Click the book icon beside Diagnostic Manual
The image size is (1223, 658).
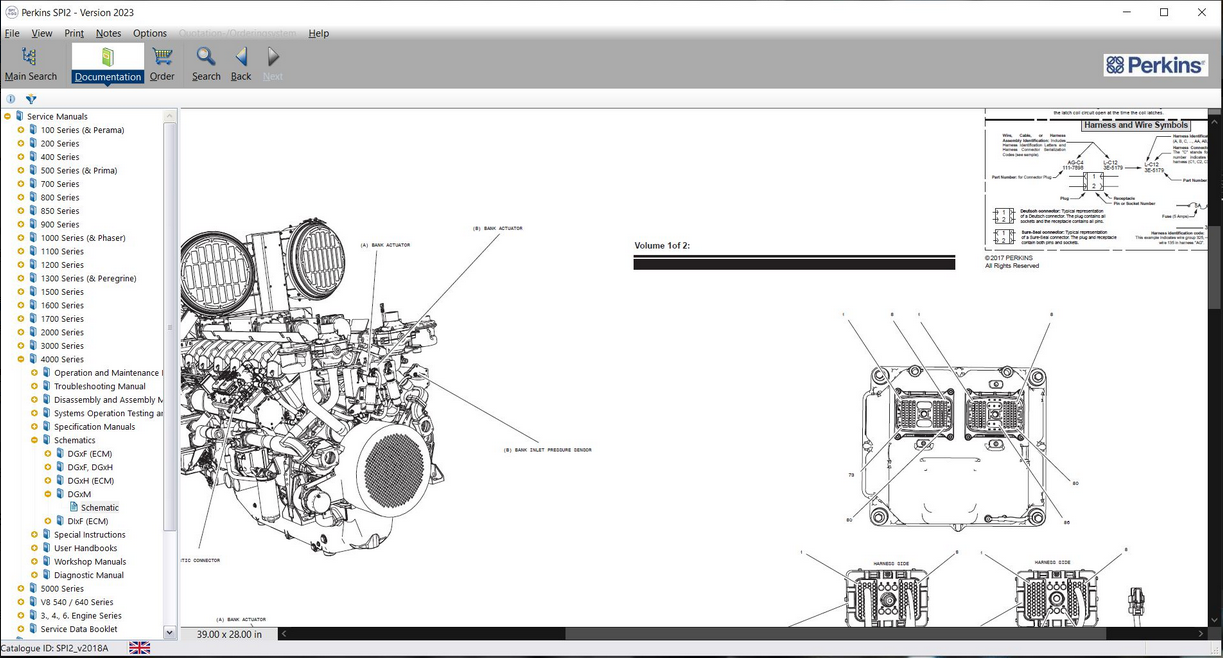point(46,575)
